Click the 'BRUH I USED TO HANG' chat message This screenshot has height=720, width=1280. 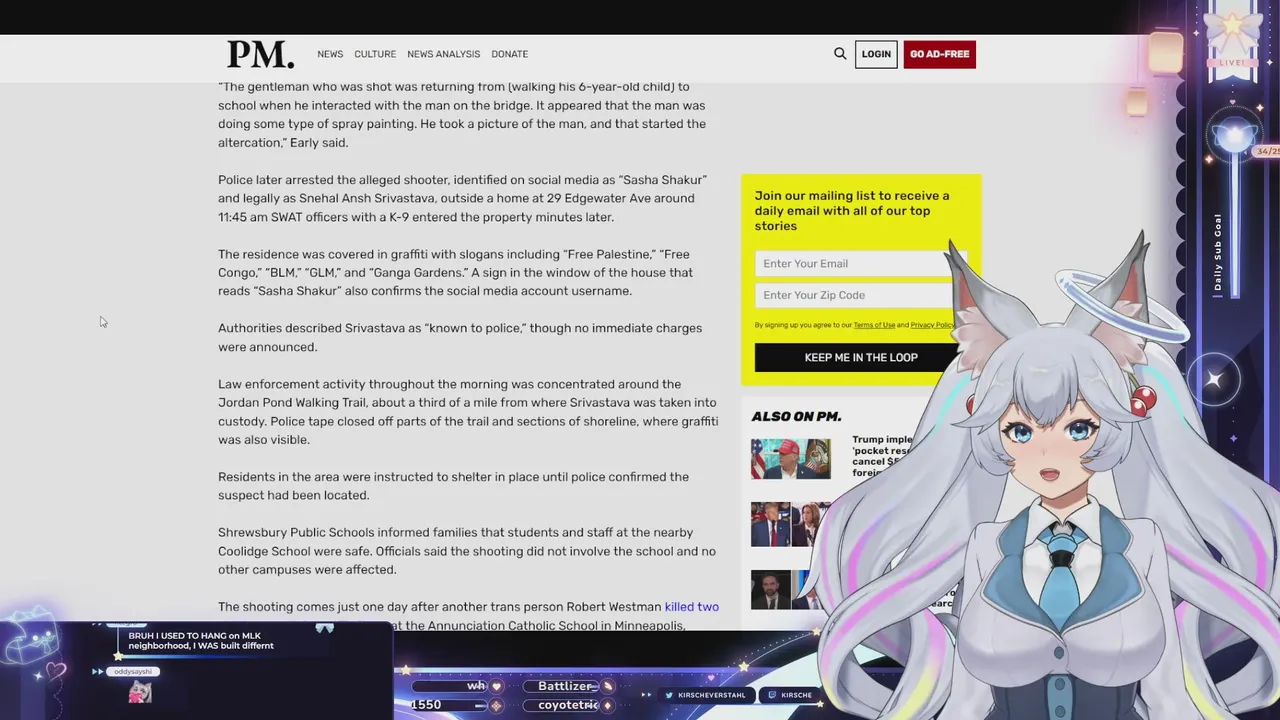pos(201,640)
